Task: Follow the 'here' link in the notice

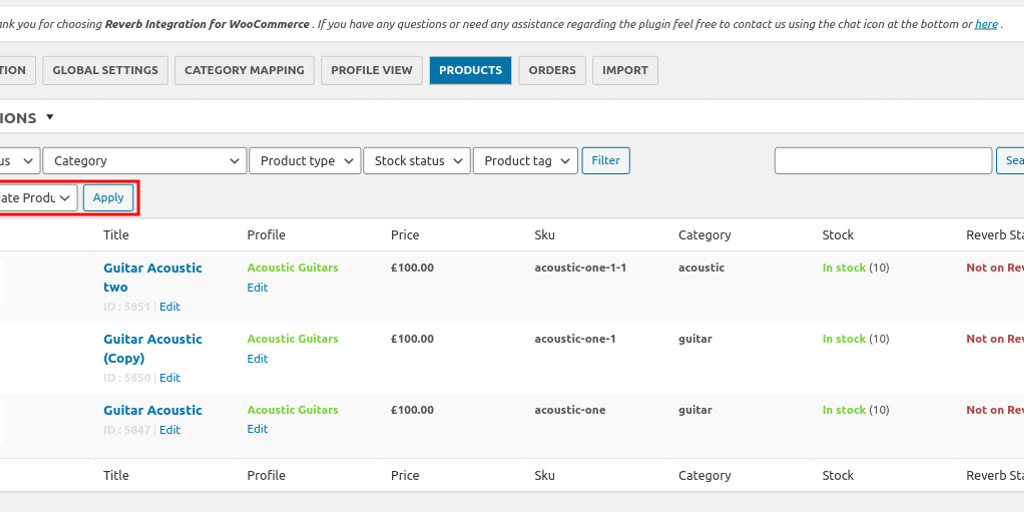Action: click(x=986, y=24)
